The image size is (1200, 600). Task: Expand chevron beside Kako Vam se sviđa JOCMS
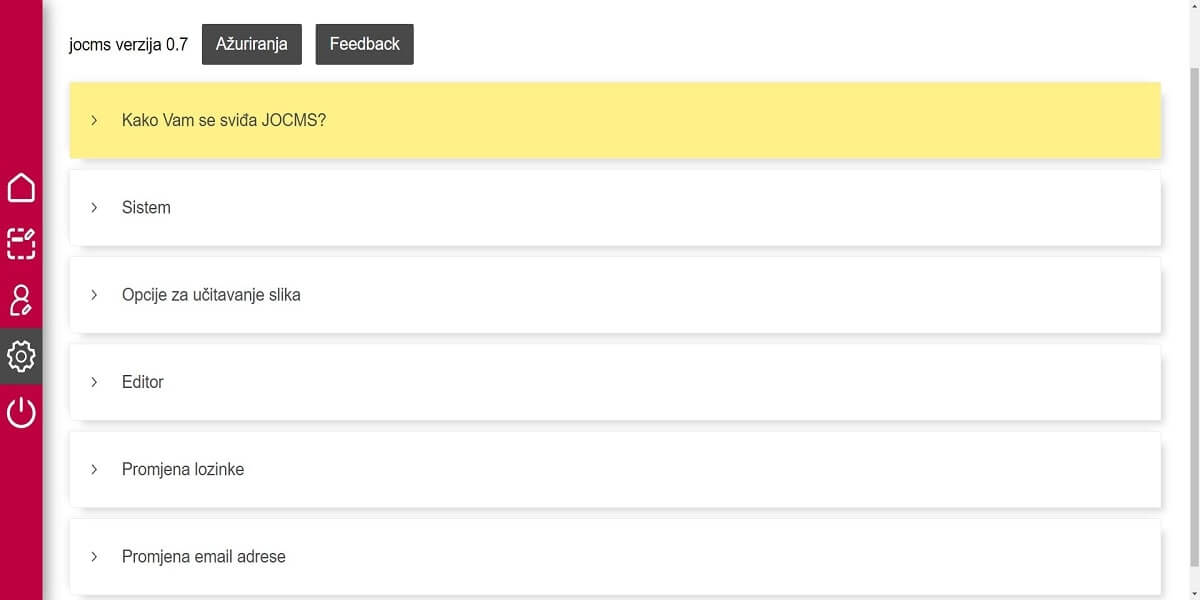pos(94,120)
